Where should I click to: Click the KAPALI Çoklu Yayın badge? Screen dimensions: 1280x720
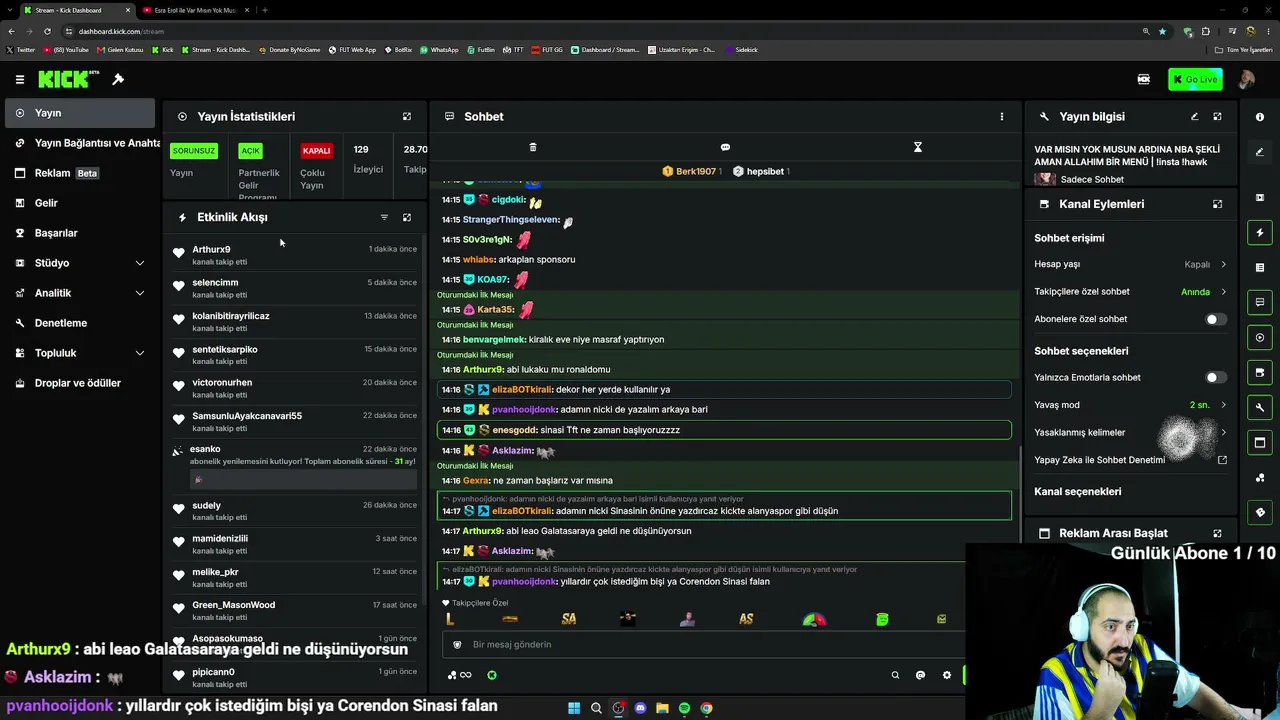[x=316, y=151]
